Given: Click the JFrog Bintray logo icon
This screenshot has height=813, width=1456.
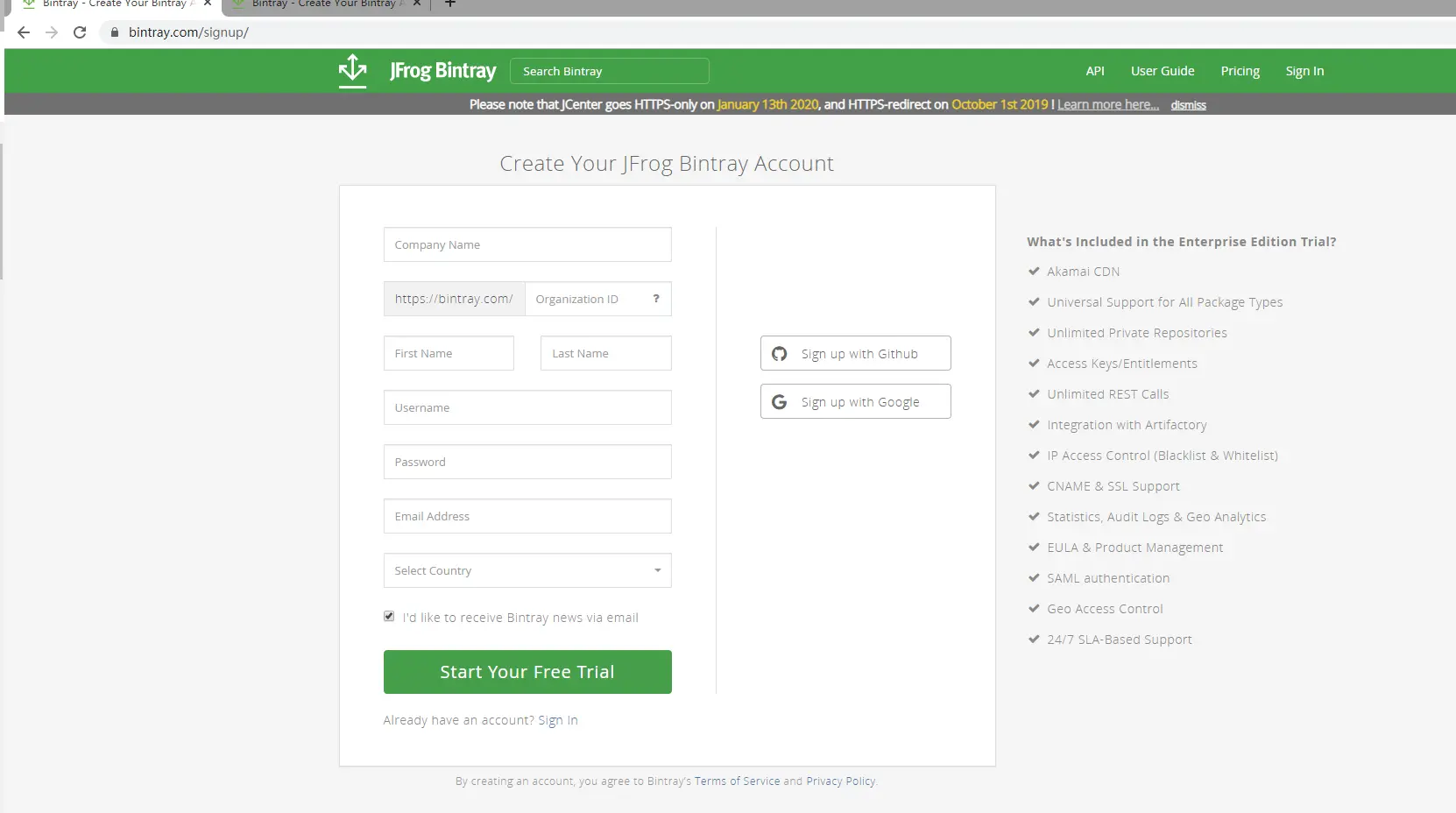Looking at the screenshot, I should (352, 71).
